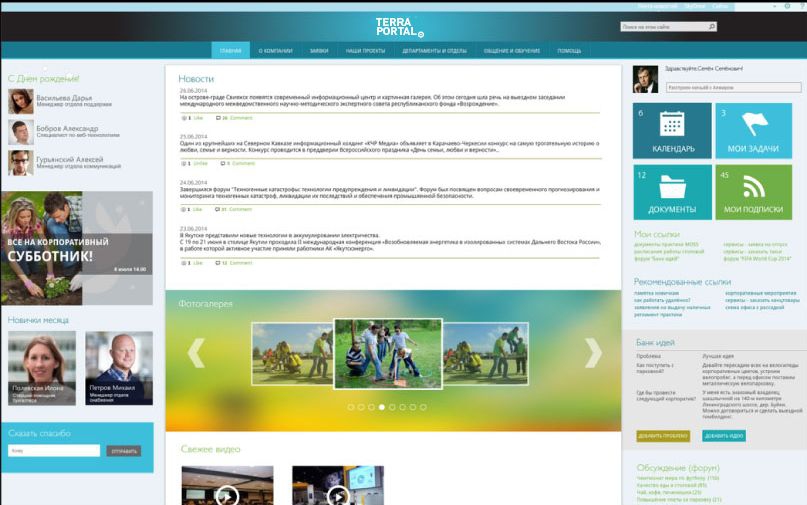This screenshot has height=505, width=807.
Task: Play the first video in Свежее видео
Action: point(227,492)
